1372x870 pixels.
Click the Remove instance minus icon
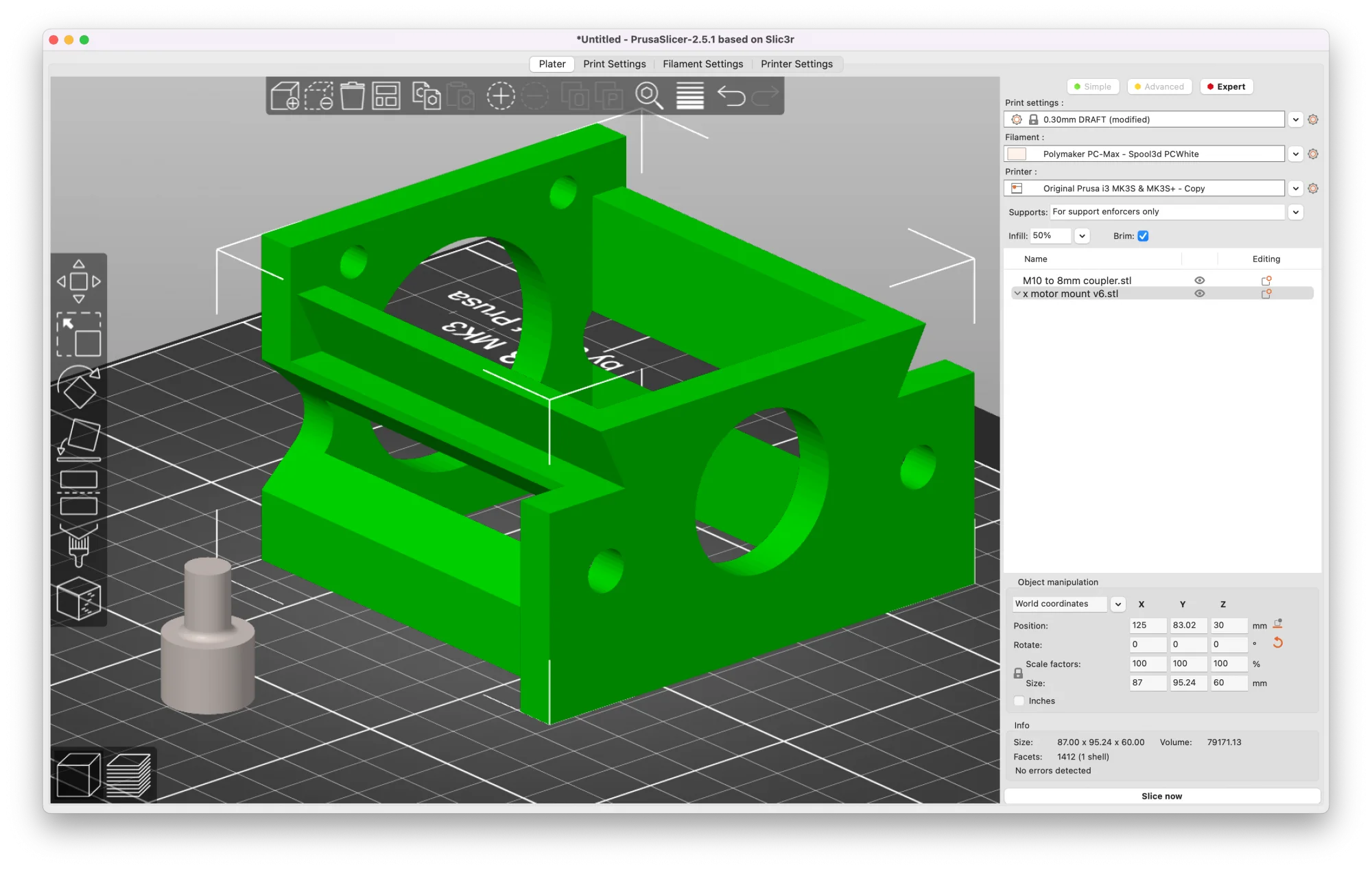click(x=535, y=96)
